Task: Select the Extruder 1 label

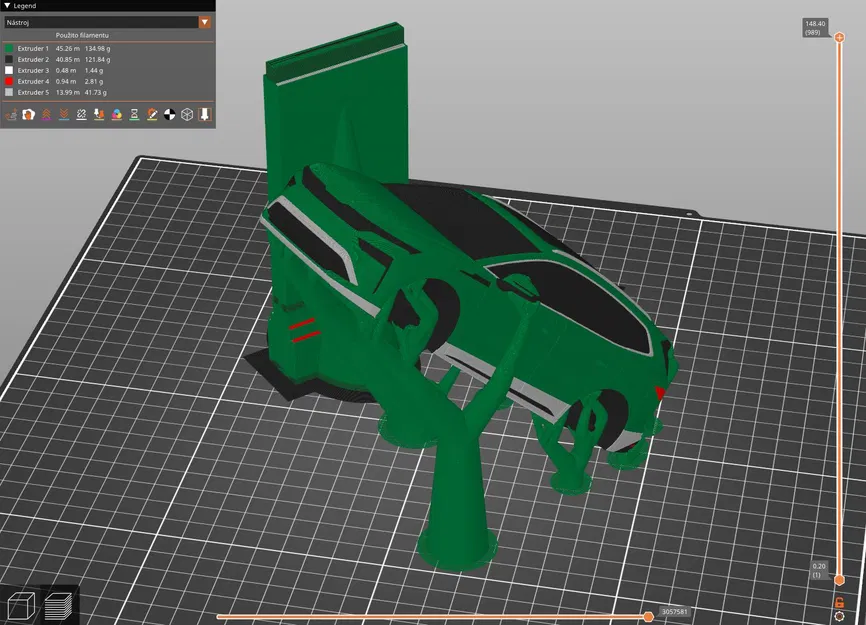Action: coord(33,49)
